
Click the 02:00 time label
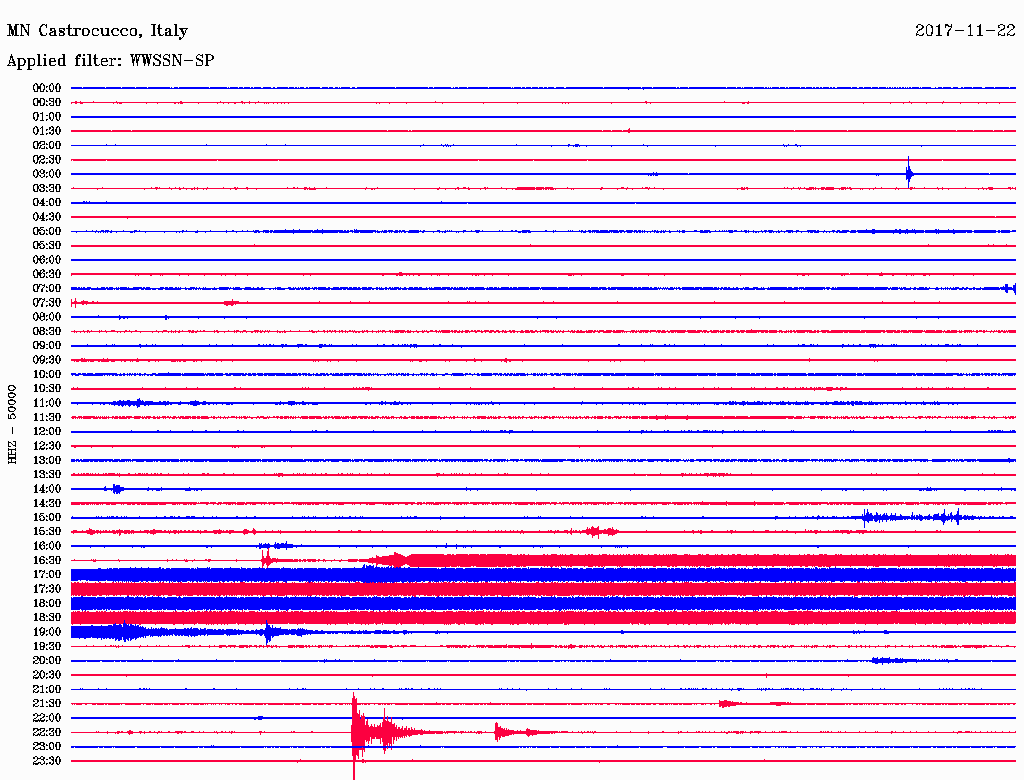pos(47,145)
